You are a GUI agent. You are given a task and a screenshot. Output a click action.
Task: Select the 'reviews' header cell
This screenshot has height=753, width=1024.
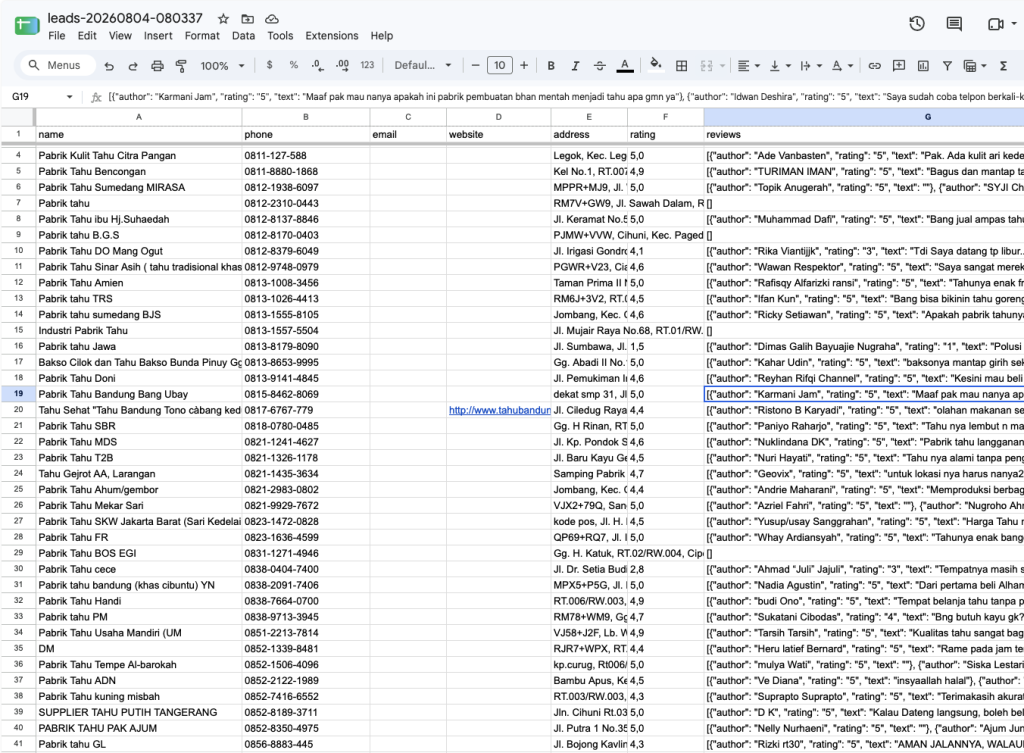pyautogui.click(x=864, y=135)
